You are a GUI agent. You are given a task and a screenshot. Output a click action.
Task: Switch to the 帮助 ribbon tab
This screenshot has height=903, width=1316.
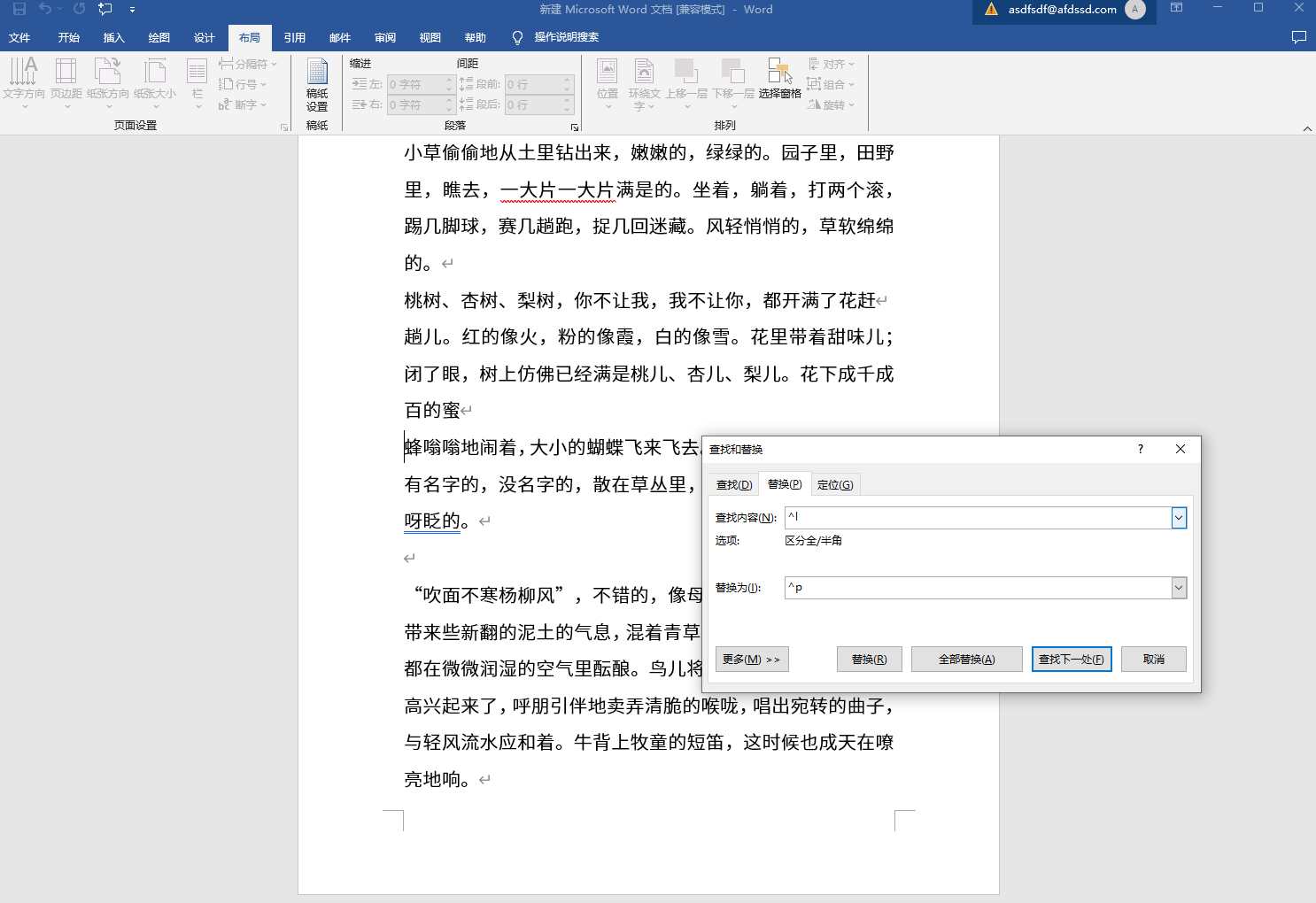click(x=476, y=37)
